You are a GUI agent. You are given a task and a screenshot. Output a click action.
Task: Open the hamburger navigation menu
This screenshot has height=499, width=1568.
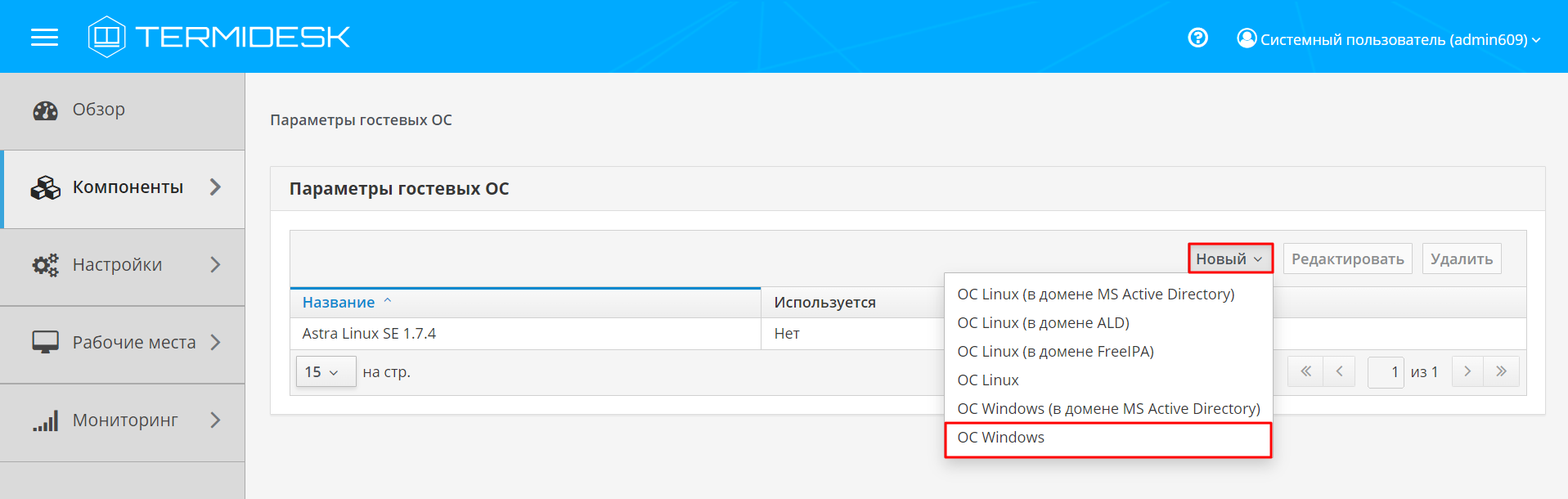coord(44,38)
